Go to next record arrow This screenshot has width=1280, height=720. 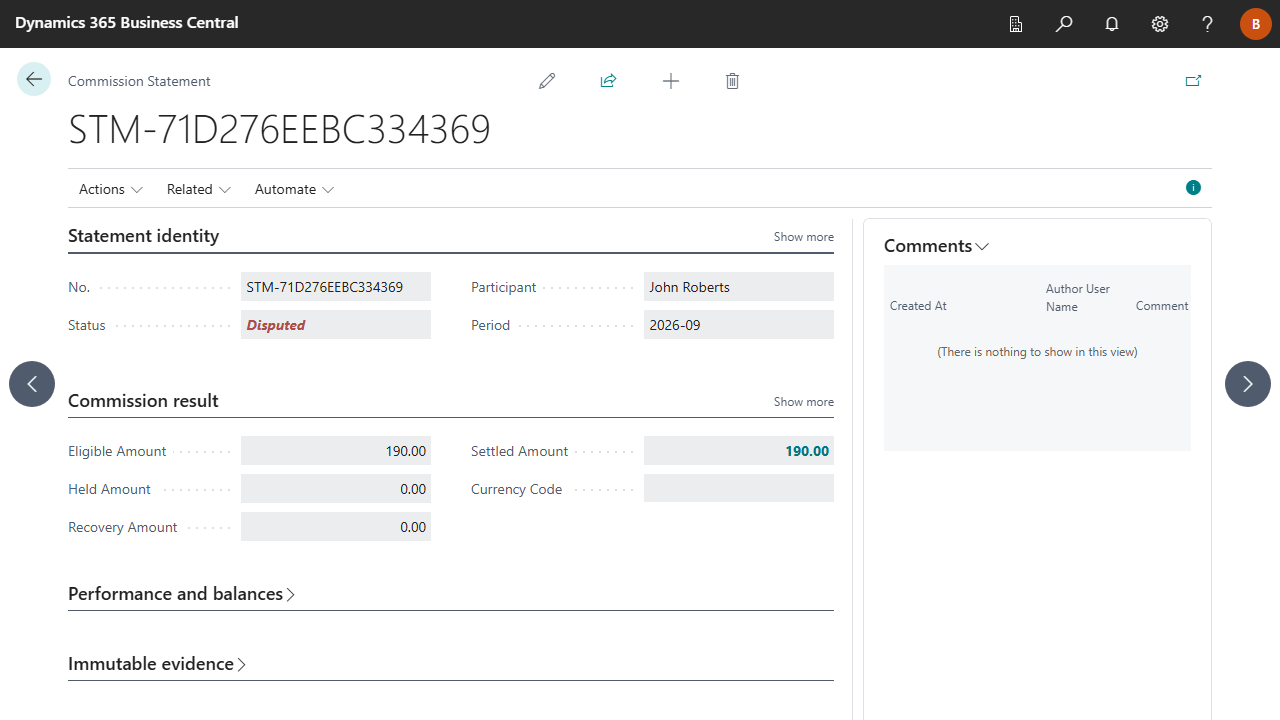pos(1248,384)
